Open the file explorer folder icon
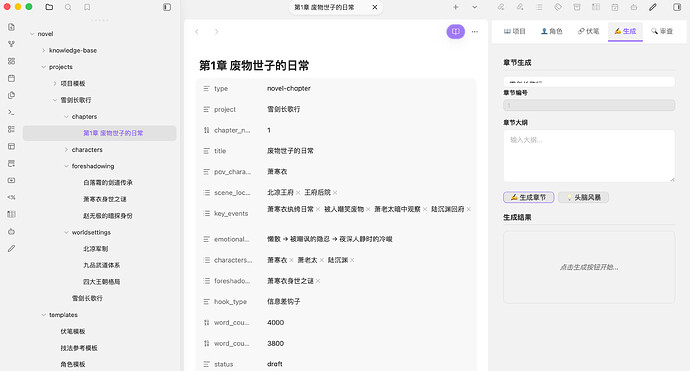 [x=49, y=7]
